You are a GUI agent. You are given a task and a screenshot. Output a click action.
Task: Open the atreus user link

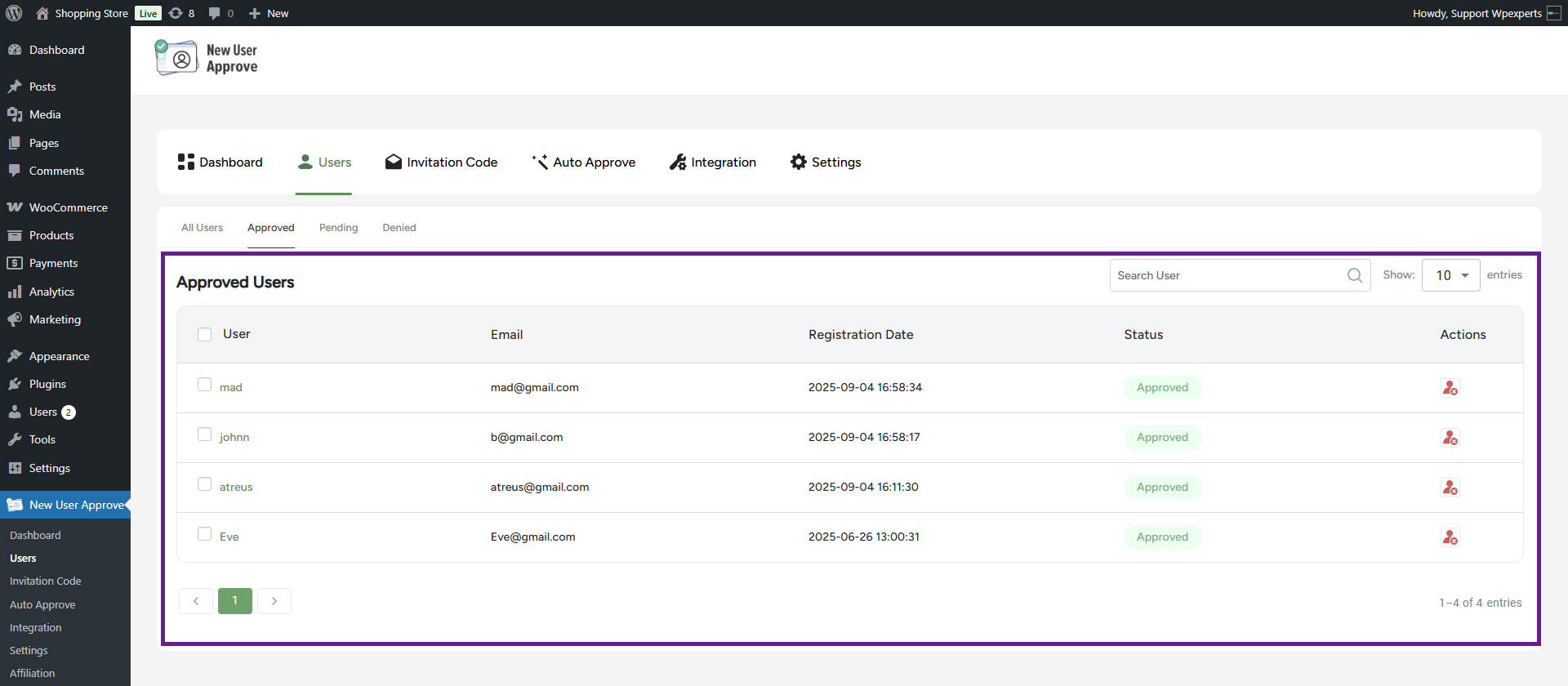236,488
